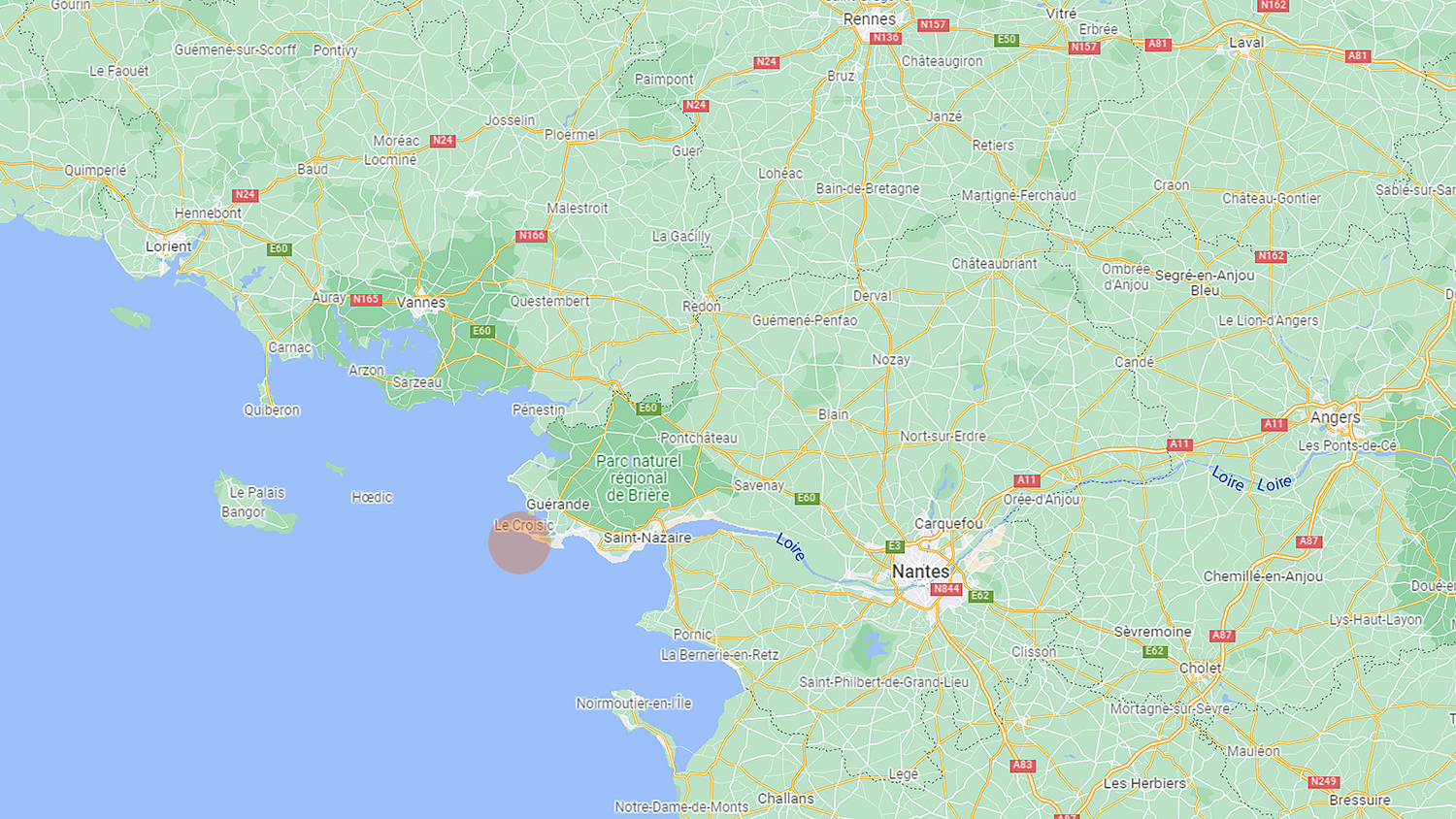Click the N136 shield at Rennes
Viewport: 1456px width, 819px height.
[885, 38]
